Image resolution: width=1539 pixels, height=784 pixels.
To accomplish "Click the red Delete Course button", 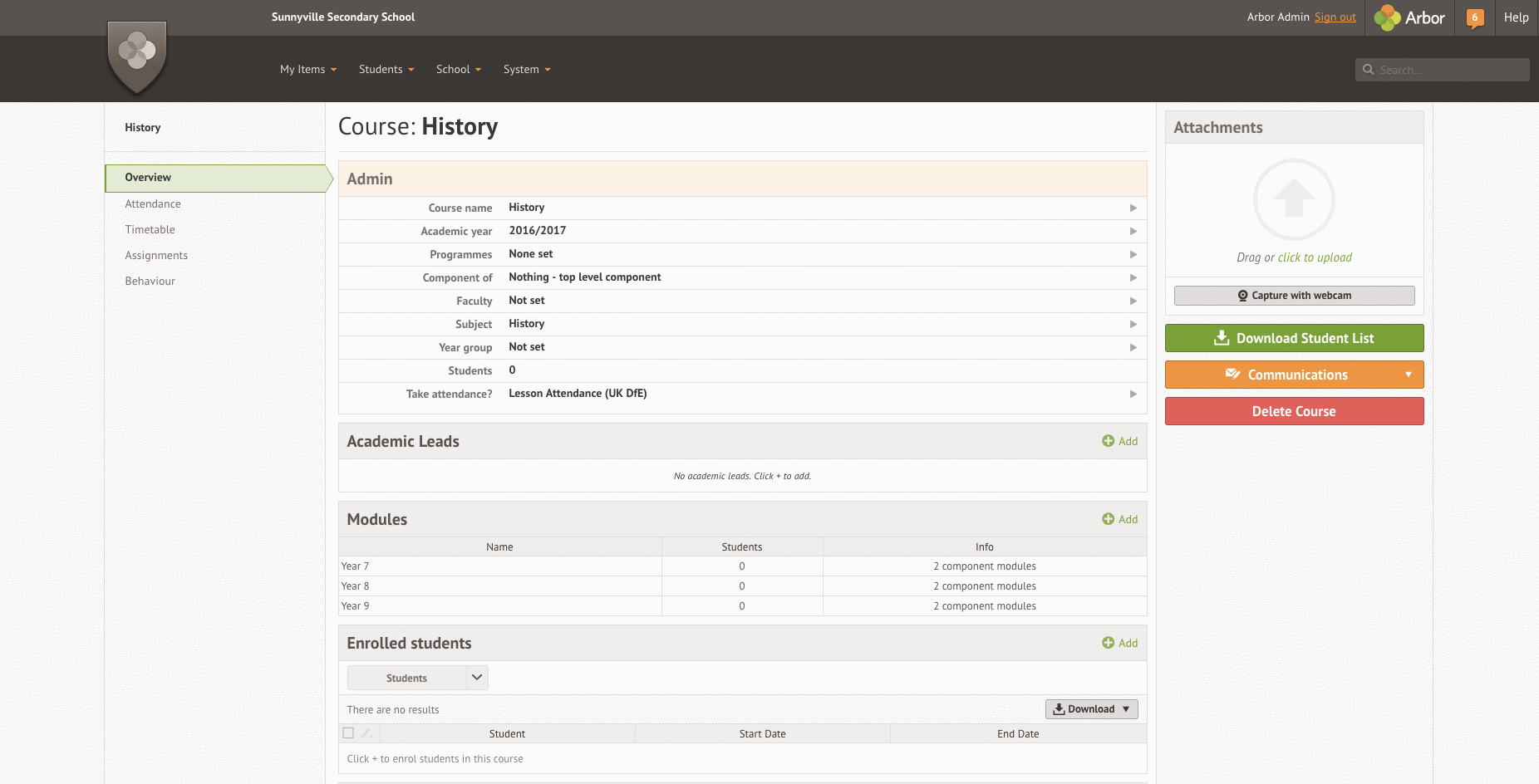I will [1294, 411].
